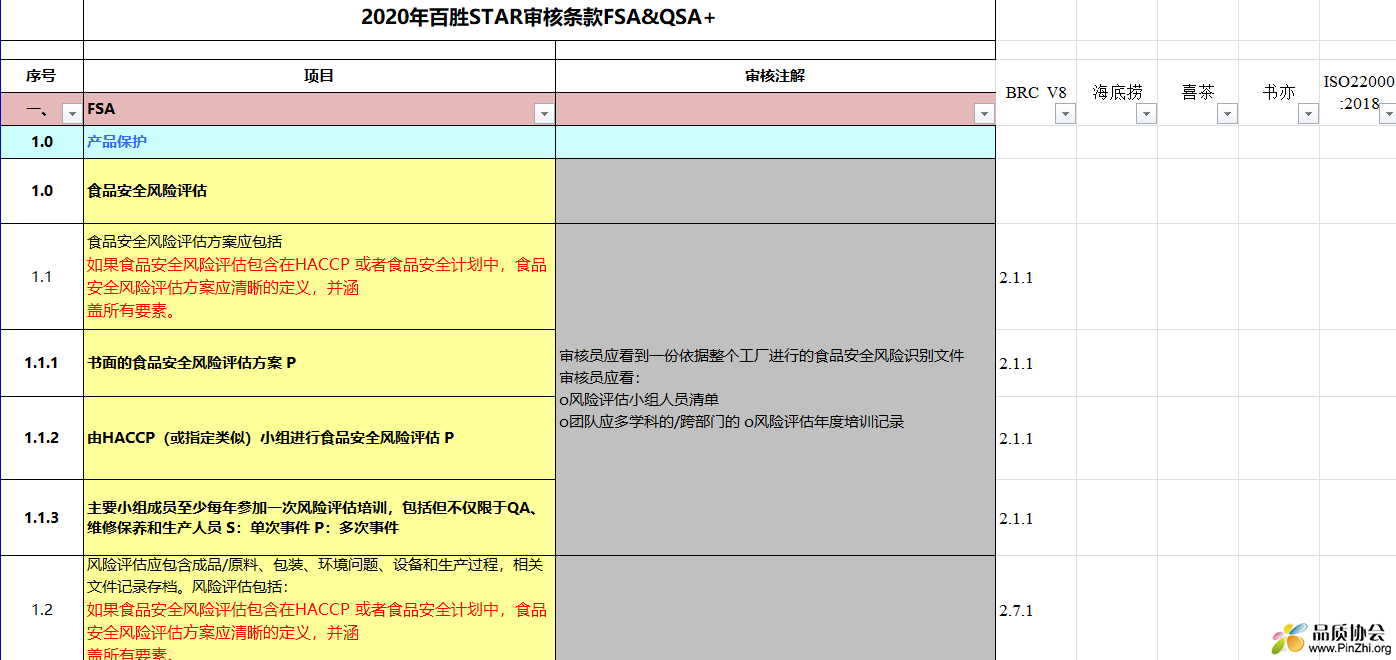This screenshot has width=1396, height=660.
Task: Open filter dropdown in 序号 column
Action: pyautogui.click(x=72, y=114)
